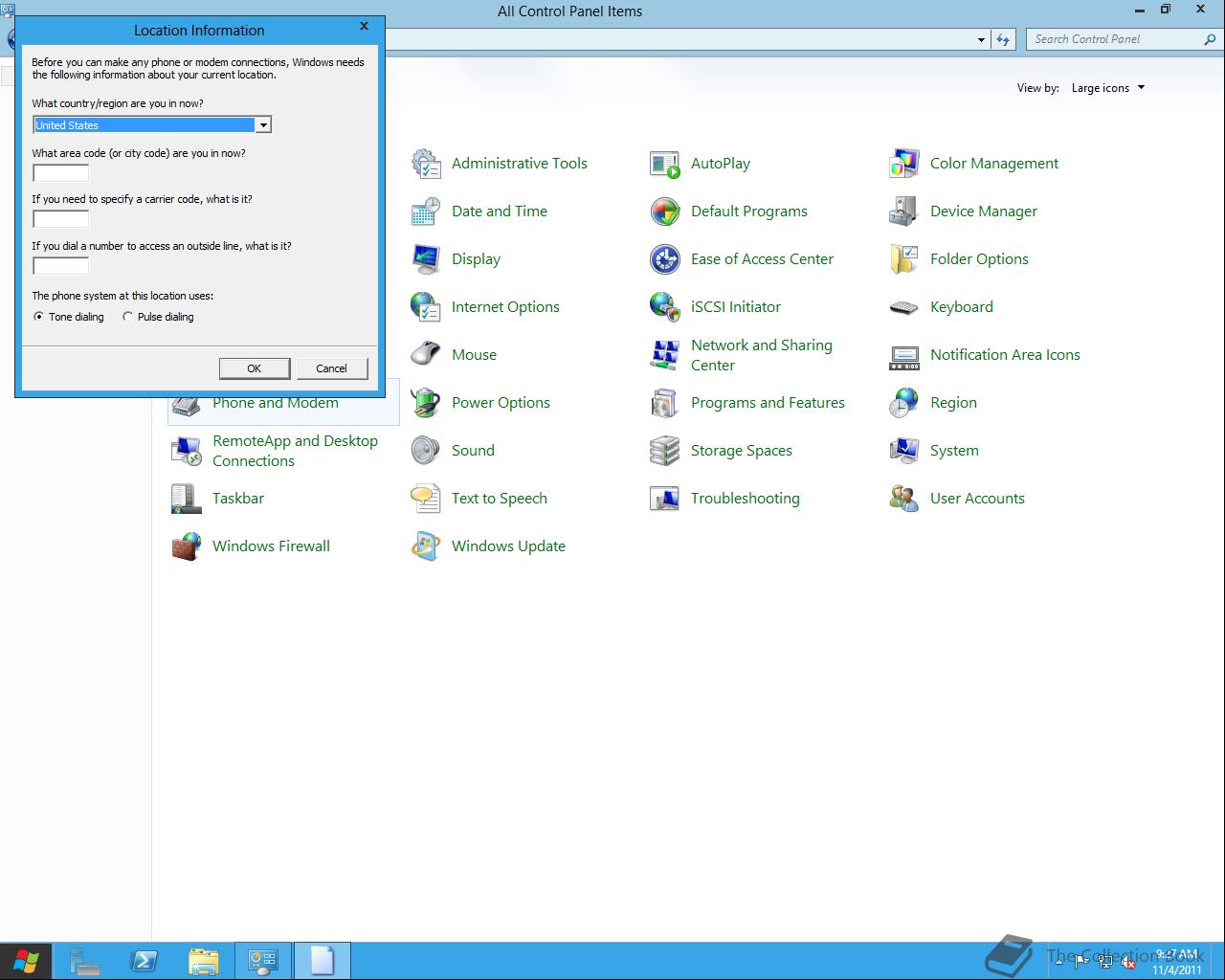Open the View by Large icons dropdown
This screenshot has width=1225, height=980.
pos(1107,88)
